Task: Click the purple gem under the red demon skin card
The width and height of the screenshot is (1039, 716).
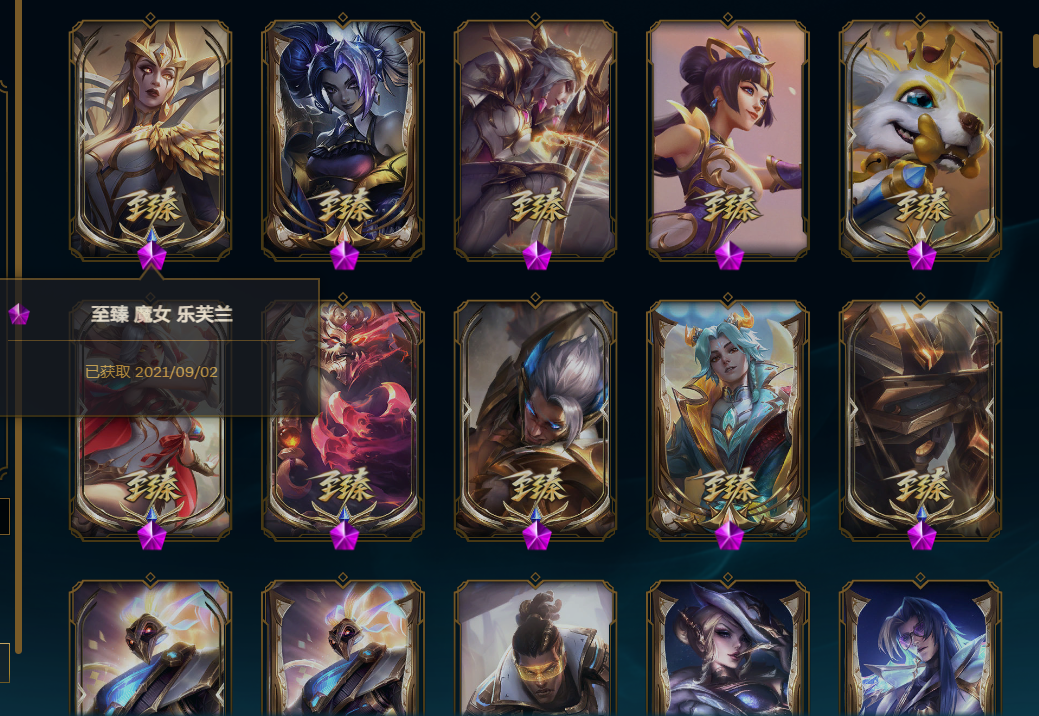Action: click(x=344, y=535)
